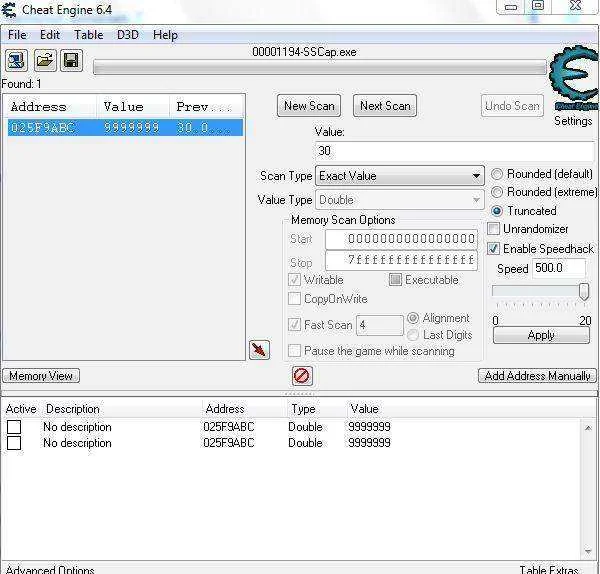Activate the first No description entry checkbox
This screenshot has height=574, width=600.
[x=14, y=427]
